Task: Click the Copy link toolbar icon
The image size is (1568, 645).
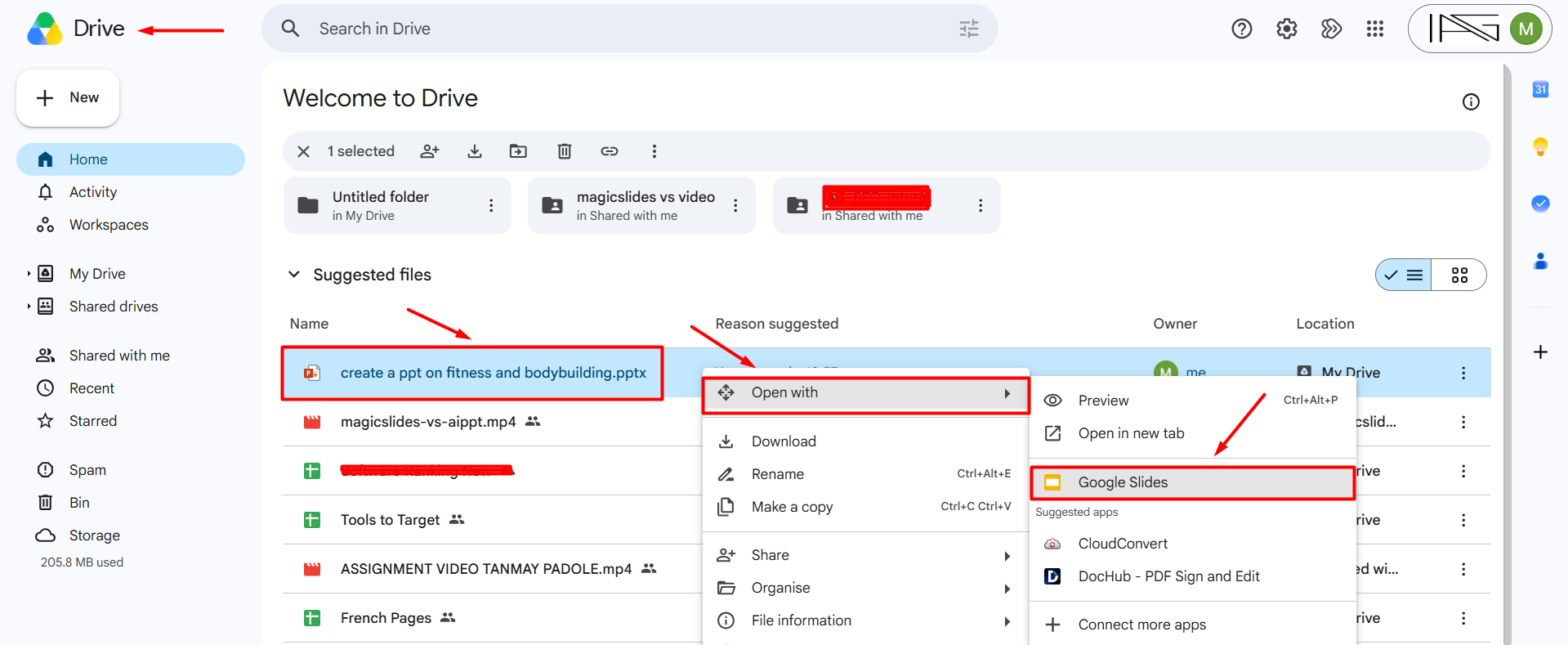Action: pyautogui.click(x=610, y=151)
